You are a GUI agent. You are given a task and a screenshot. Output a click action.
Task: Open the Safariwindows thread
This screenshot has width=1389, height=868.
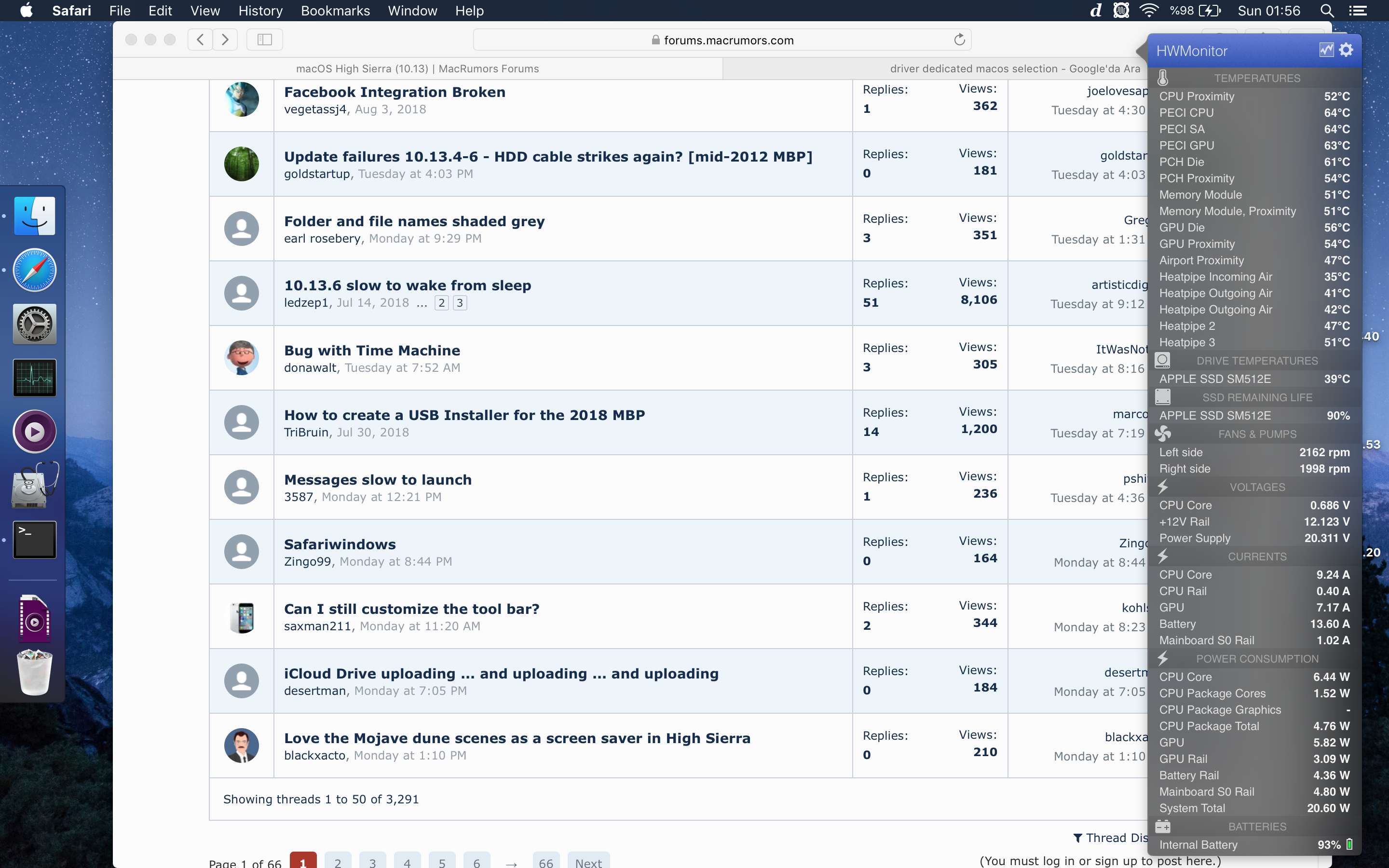[340, 544]
